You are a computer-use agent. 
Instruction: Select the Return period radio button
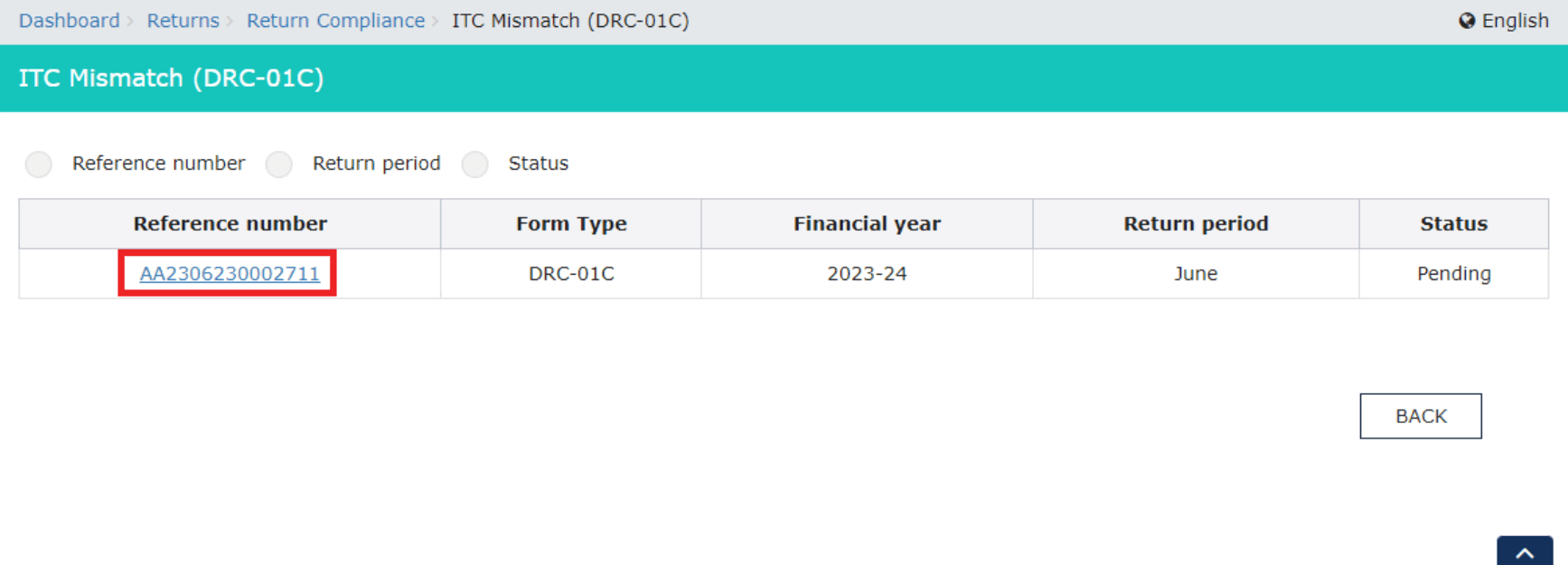pos(279,165)
